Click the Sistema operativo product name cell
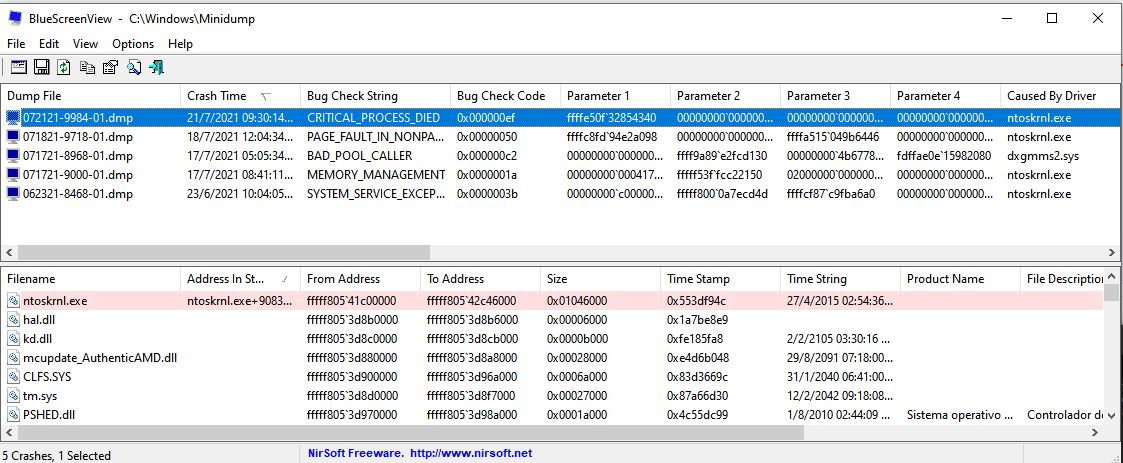Viewport: 1123px width, 463px height. (960, 414)
